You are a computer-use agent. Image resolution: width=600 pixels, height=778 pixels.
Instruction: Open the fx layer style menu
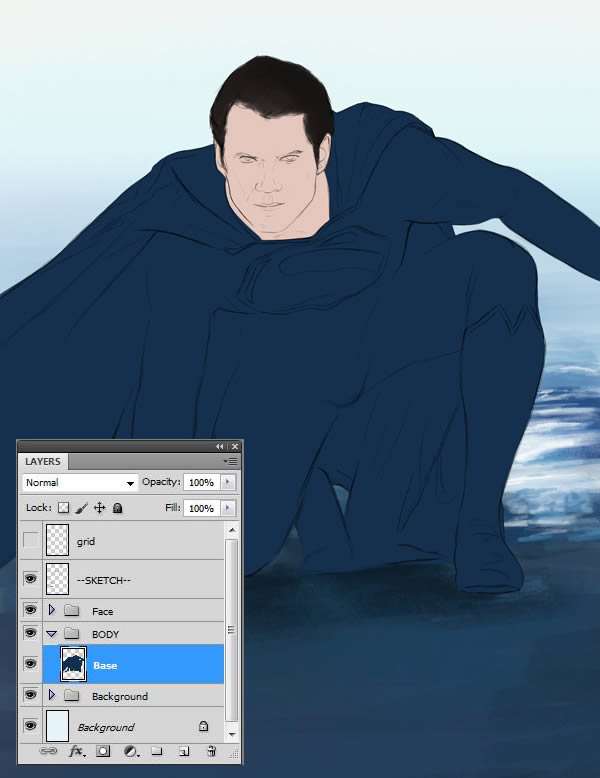coord(76,751)
